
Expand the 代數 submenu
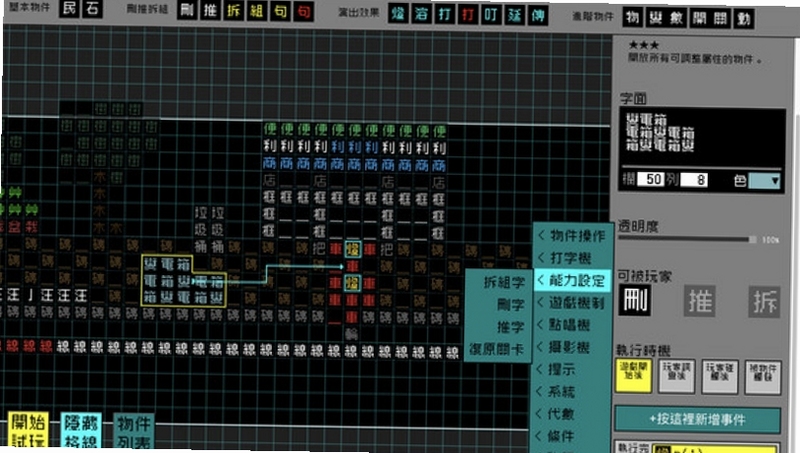pyautogui.click(x=571, y=414)
